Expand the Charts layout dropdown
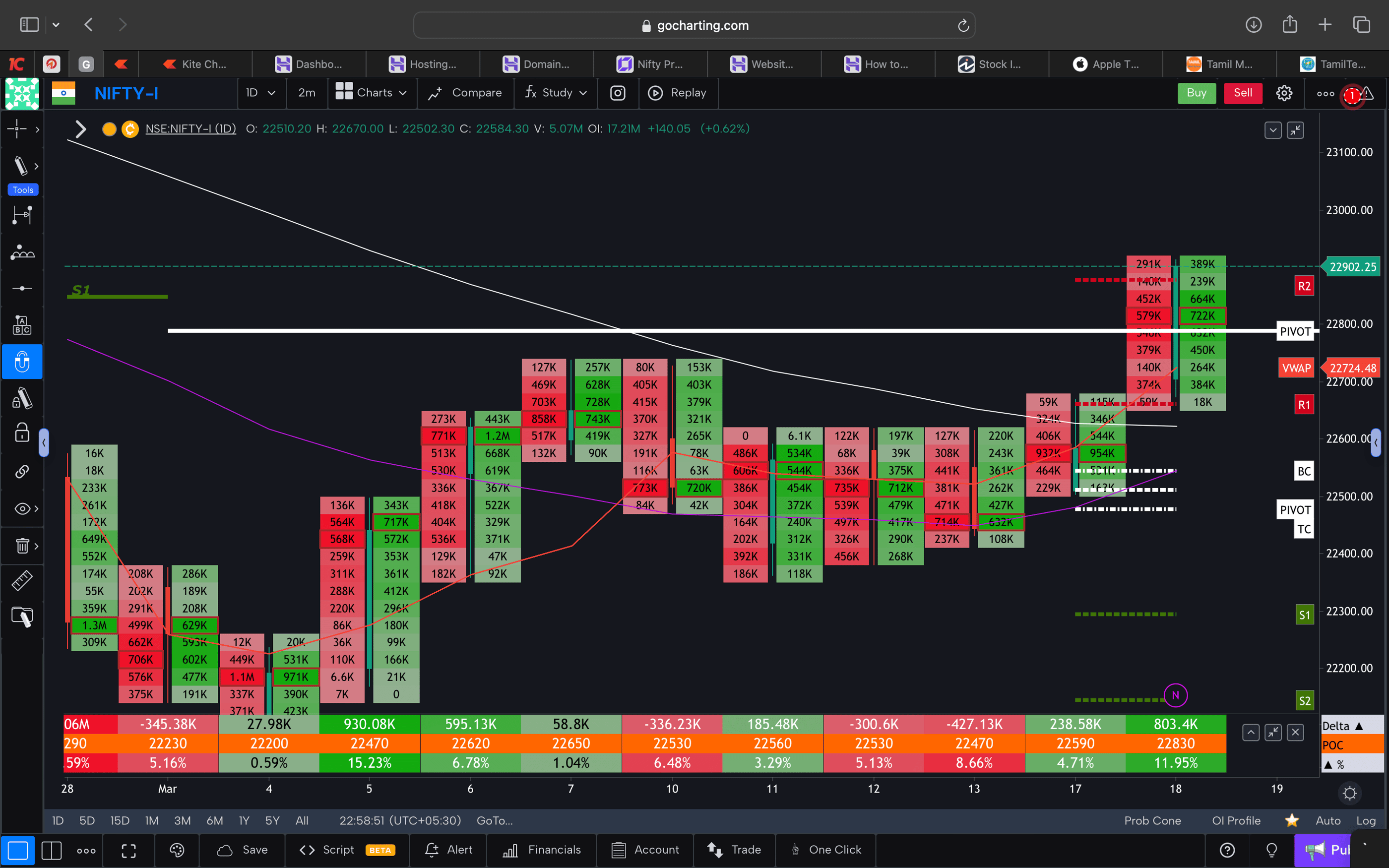The image size is (1389, 868). click(x=372, y=93)
